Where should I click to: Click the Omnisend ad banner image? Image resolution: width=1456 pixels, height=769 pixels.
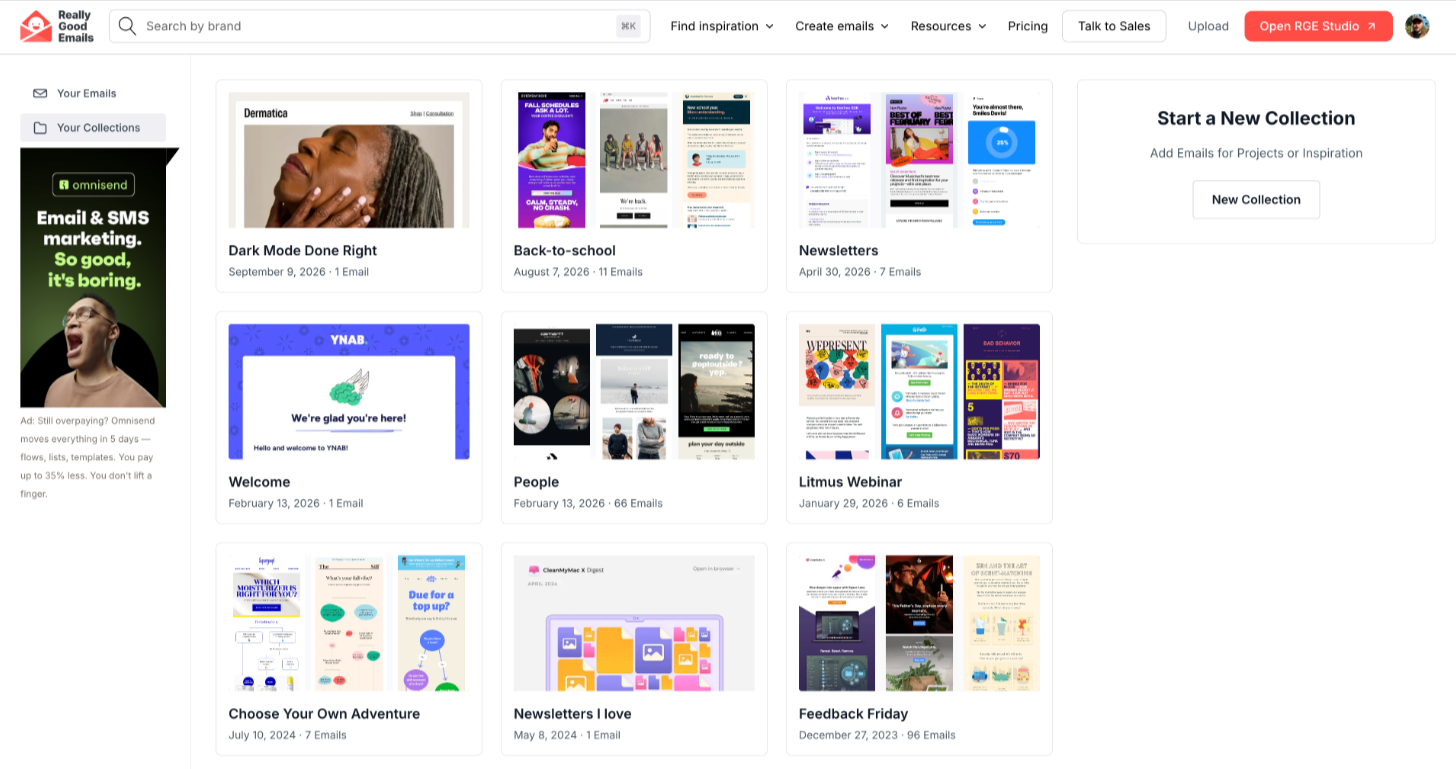(93, 278)
